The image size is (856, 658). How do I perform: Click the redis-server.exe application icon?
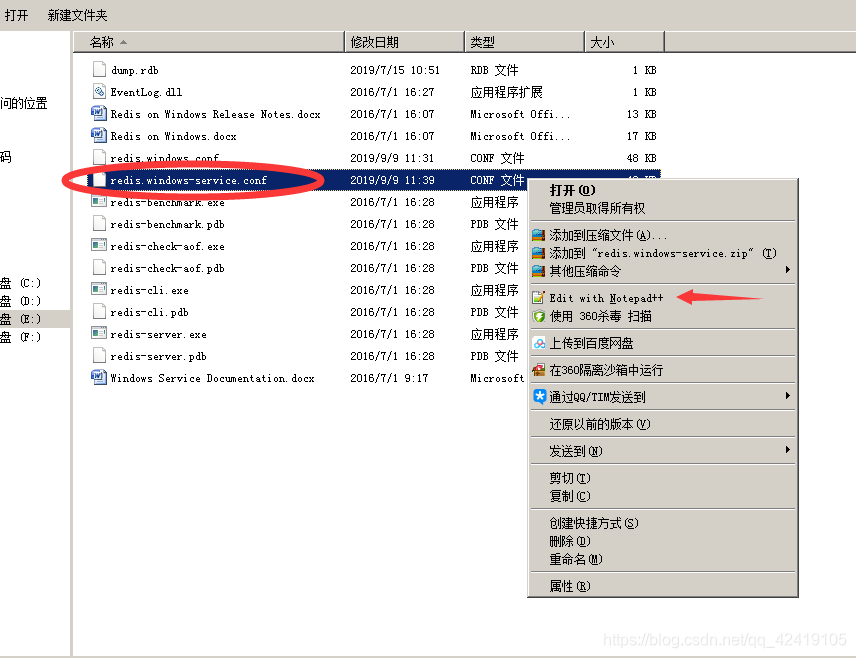(99, 333)
